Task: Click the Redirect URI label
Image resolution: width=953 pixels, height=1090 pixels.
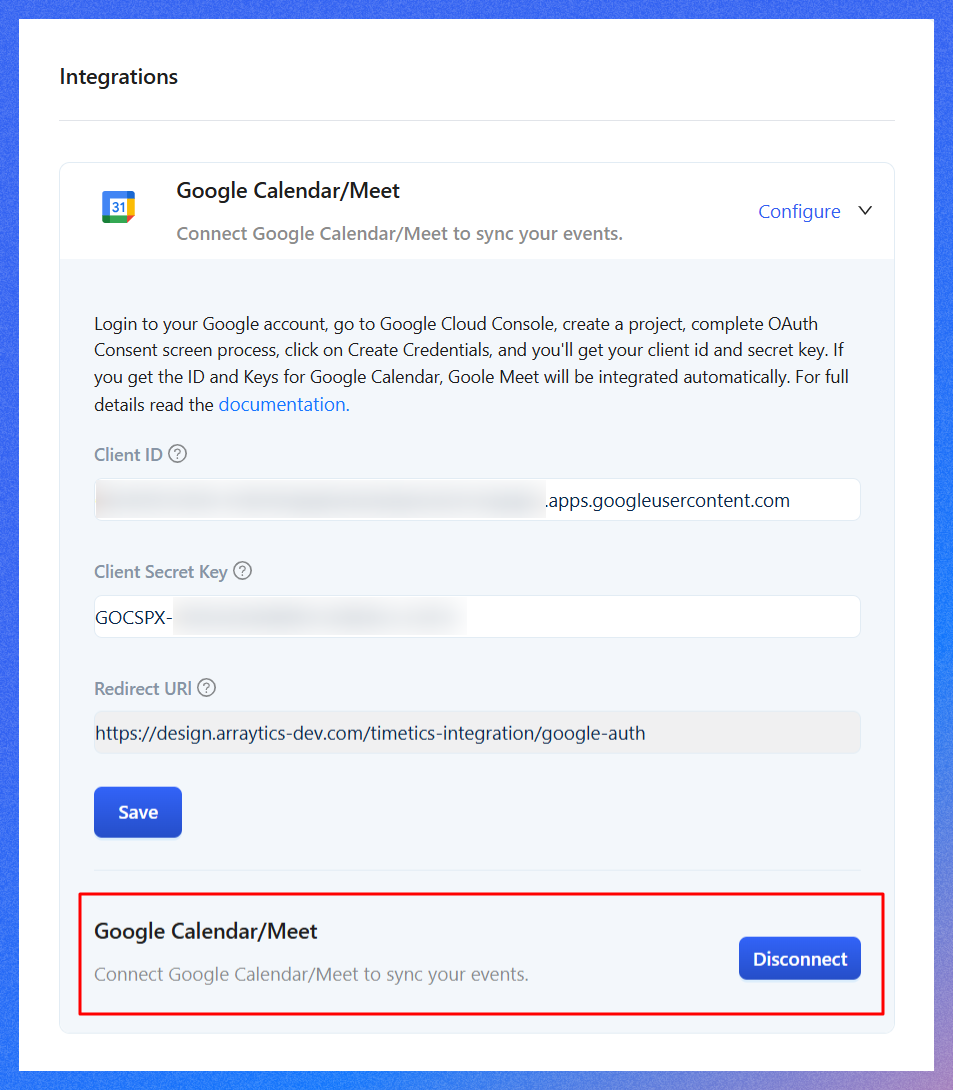Action: (142, 688)
